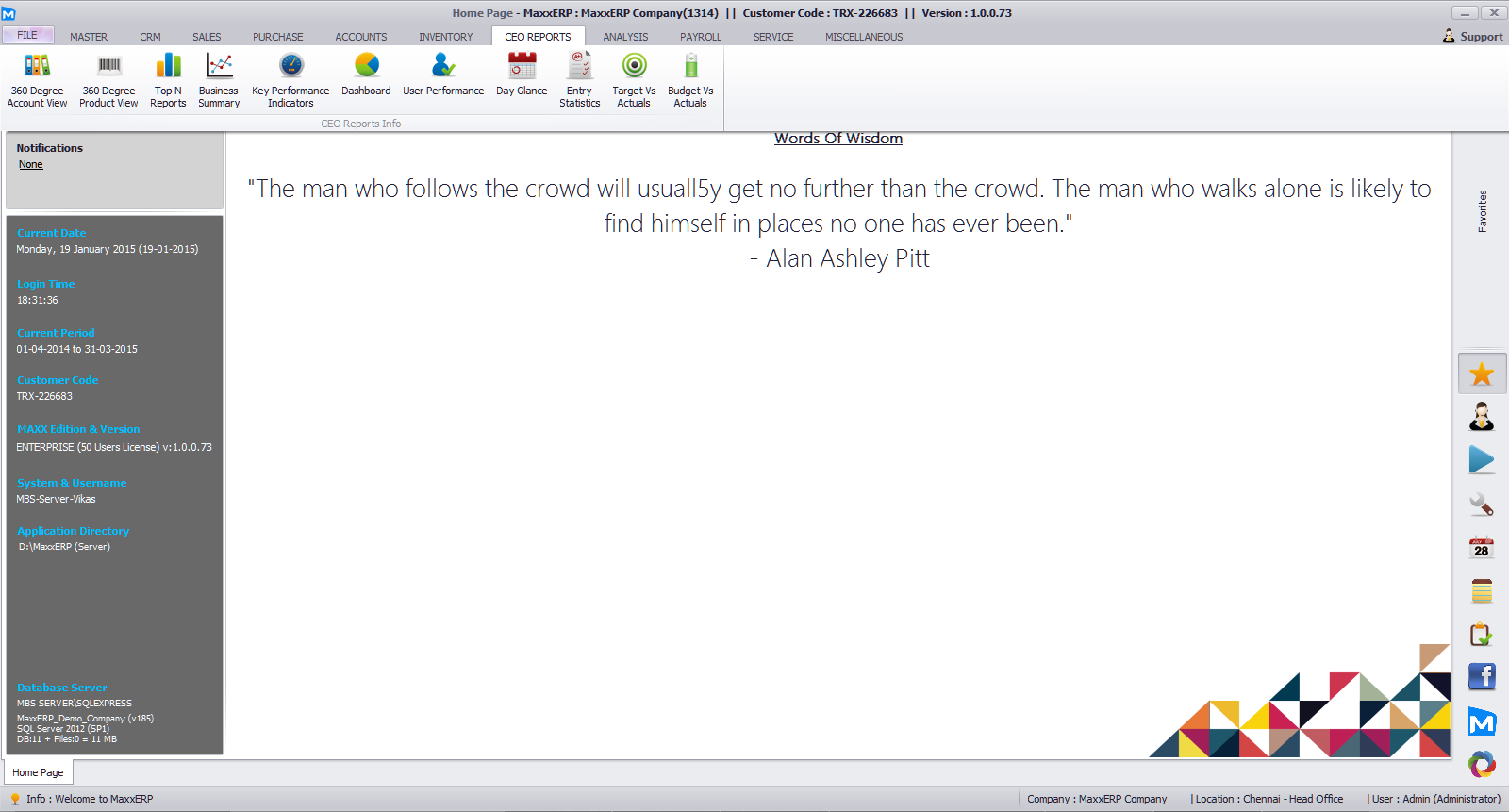
Task: Click the None notifications link
Action: pos(31,165)
